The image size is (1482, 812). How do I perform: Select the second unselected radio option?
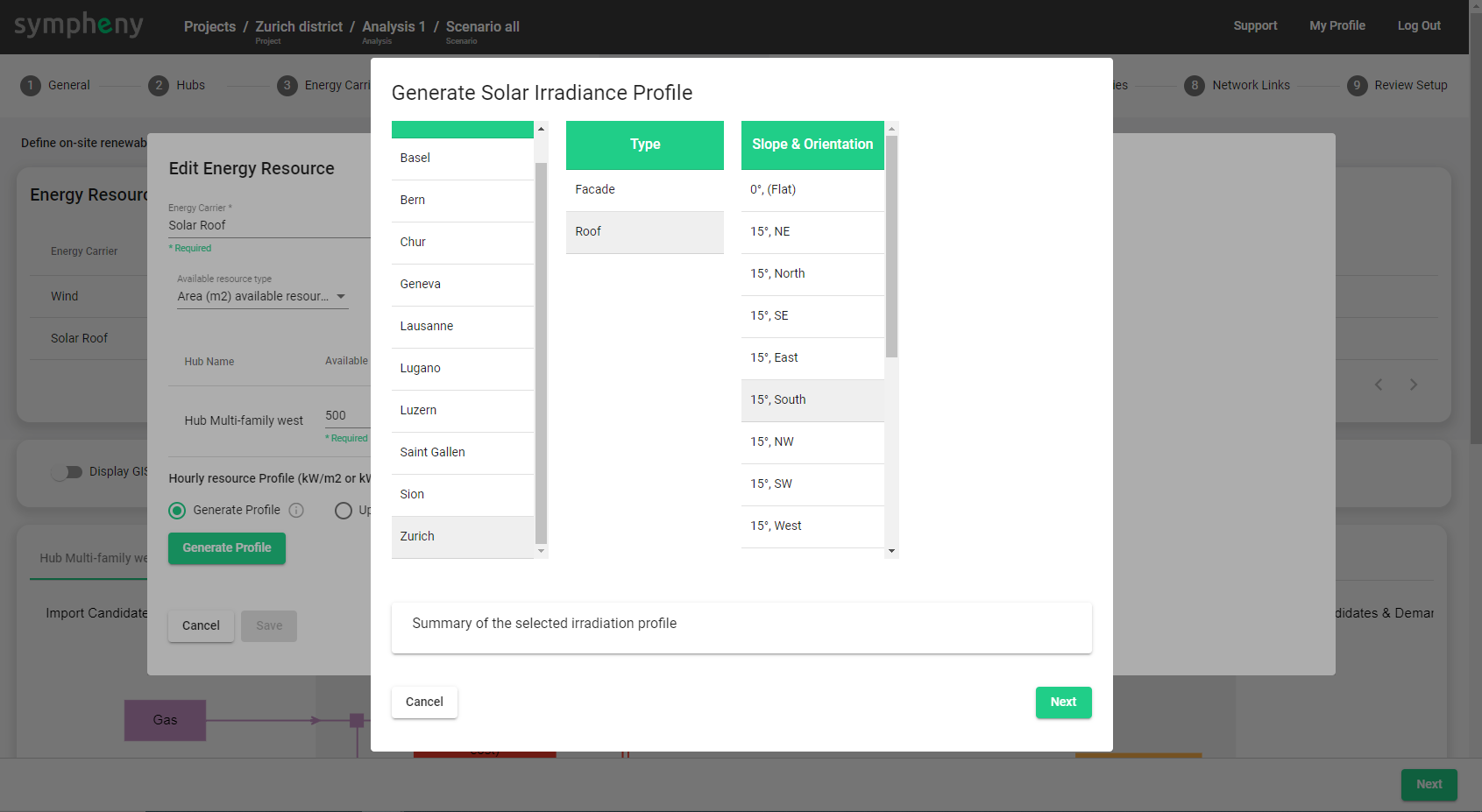[344, 511]
